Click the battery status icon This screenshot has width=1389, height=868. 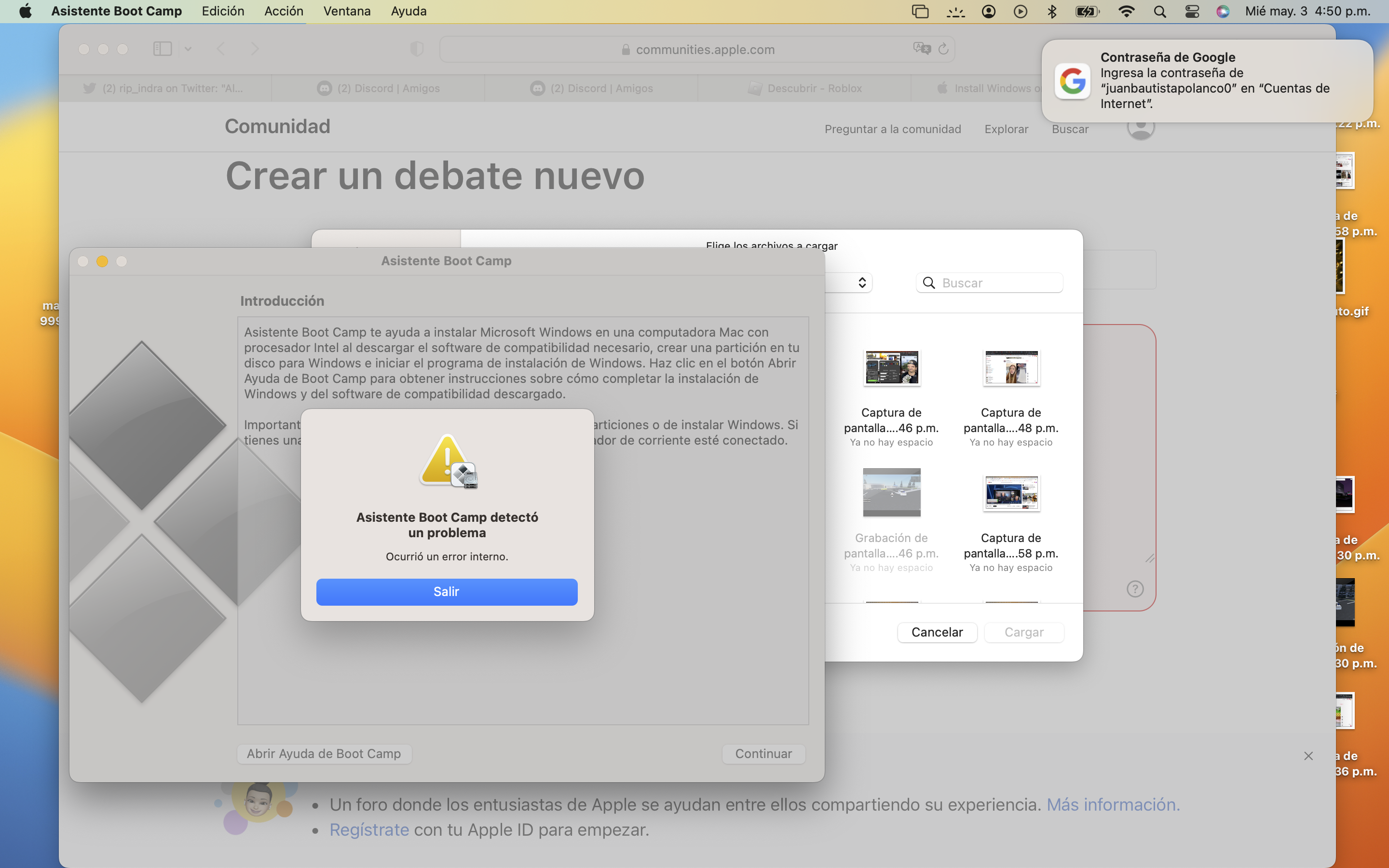(1087, 12)
